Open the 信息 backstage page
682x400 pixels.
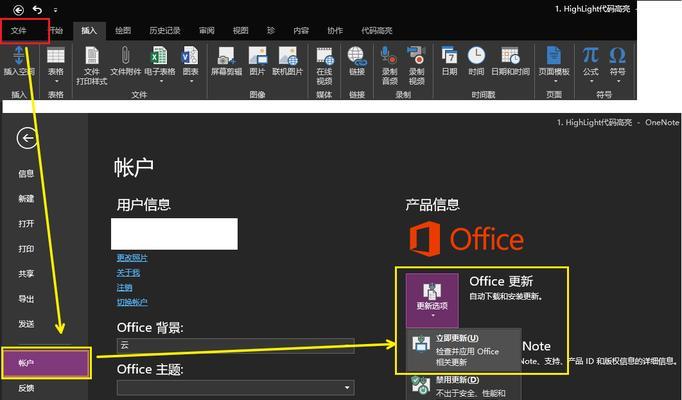[x=26, y=173]
